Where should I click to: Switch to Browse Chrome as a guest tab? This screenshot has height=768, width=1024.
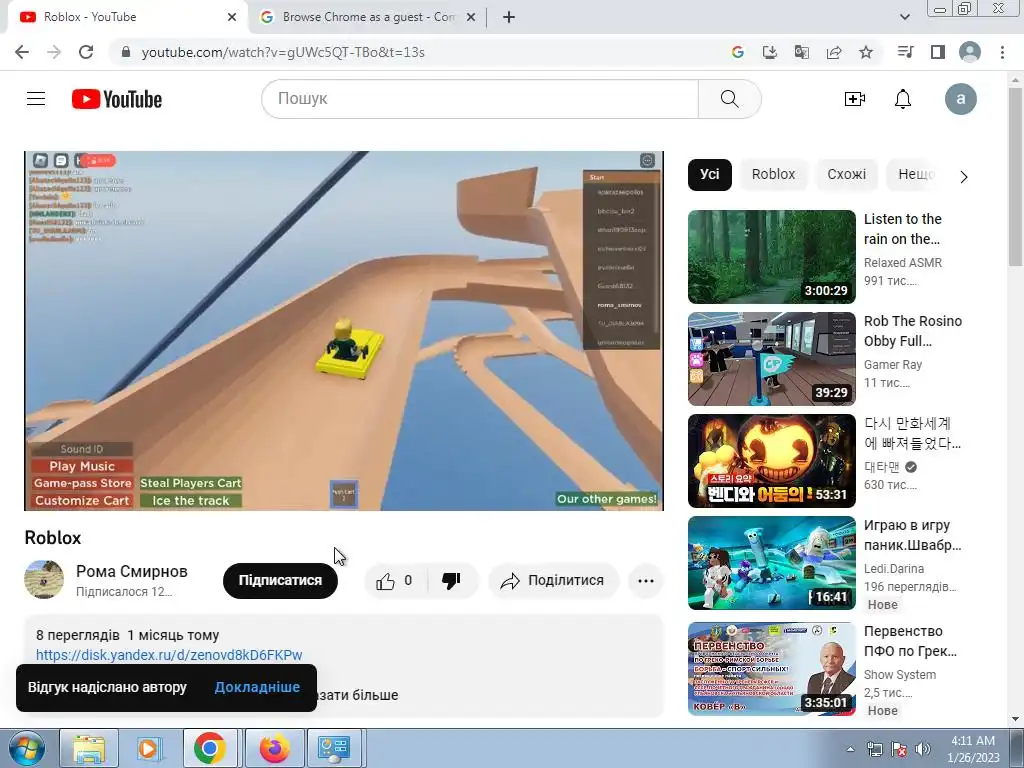(x=368, y=17)
